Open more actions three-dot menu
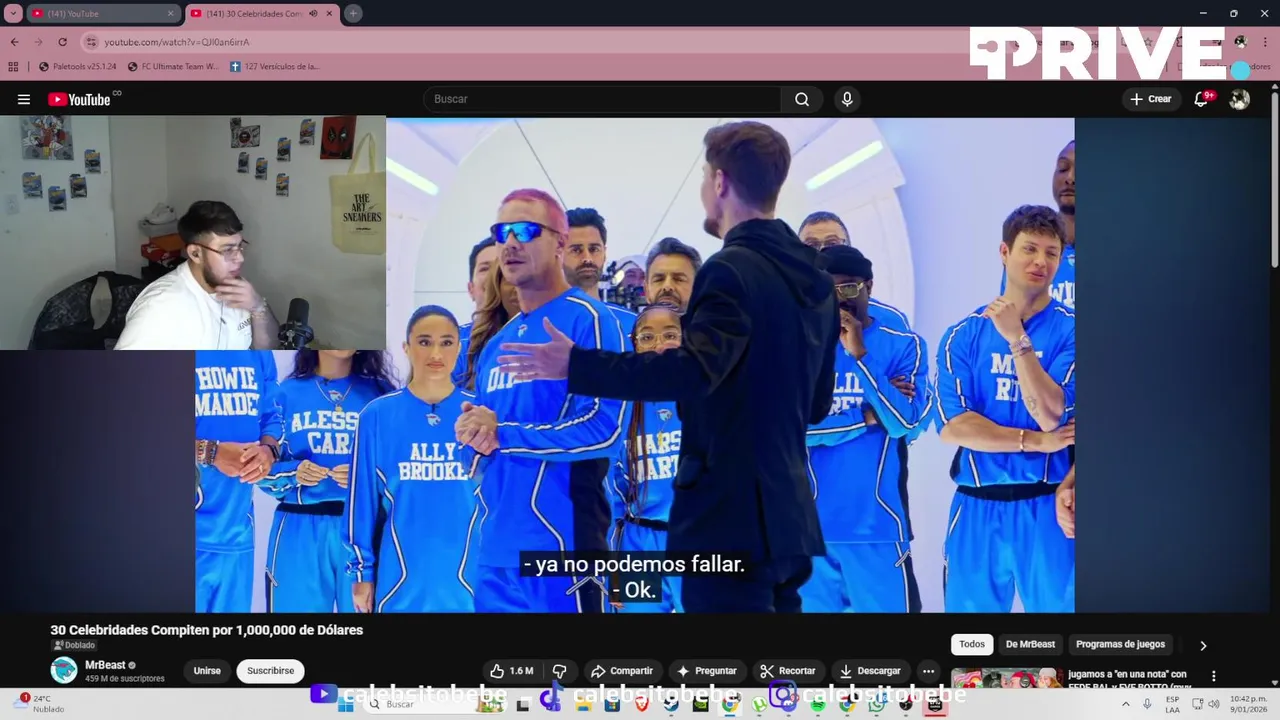 click(x=928, y=671)
